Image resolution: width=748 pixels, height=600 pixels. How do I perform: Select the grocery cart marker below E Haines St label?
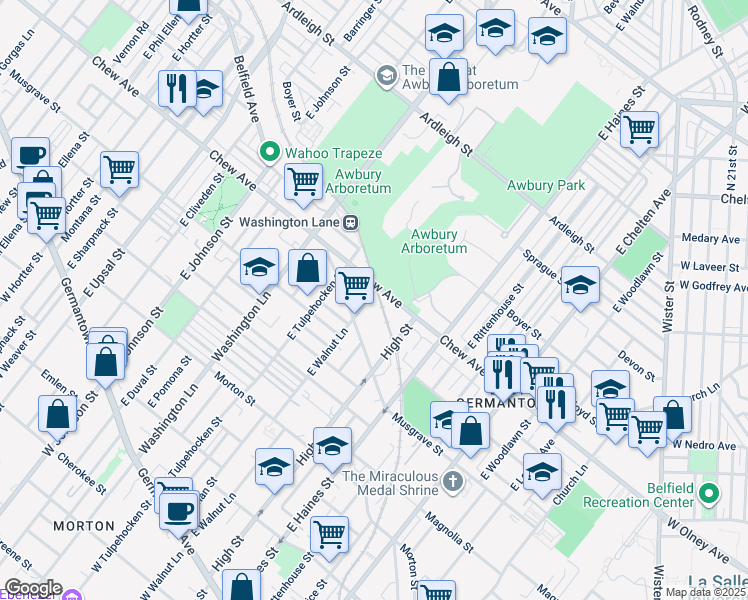(330, 536)
